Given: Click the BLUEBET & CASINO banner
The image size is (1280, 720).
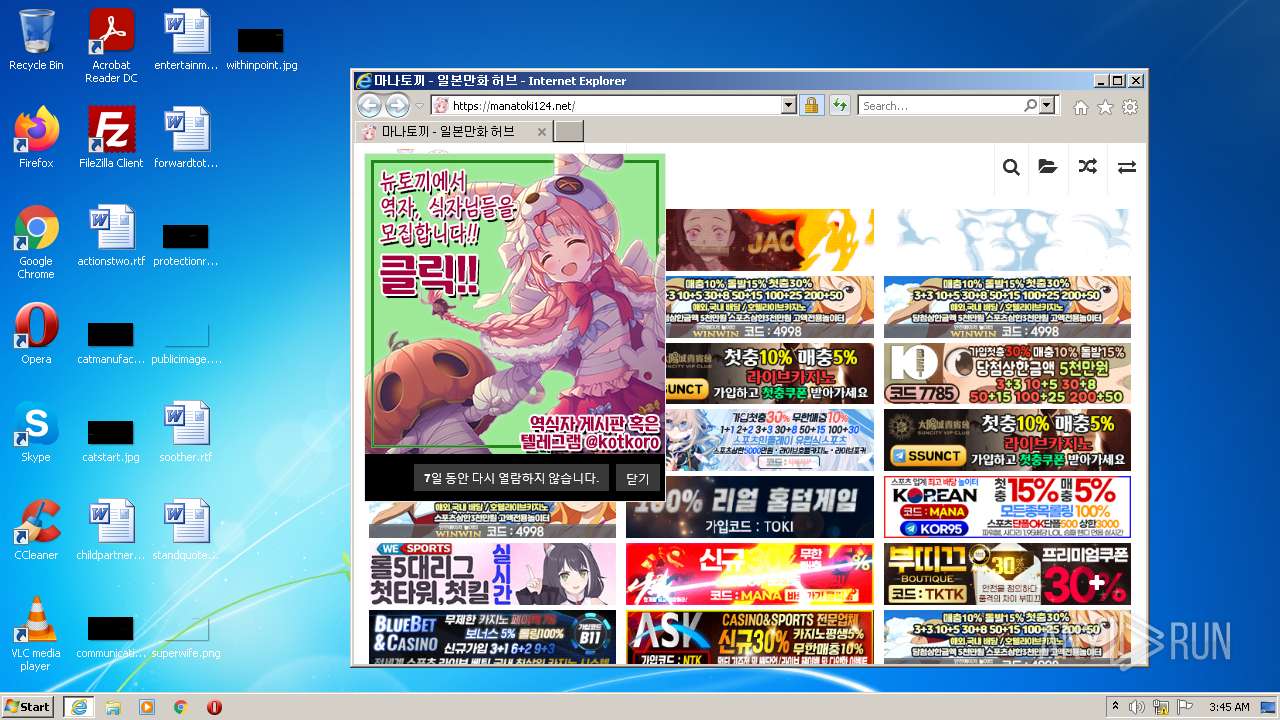Looking at the screenshot, I should [x=492, y=637].
